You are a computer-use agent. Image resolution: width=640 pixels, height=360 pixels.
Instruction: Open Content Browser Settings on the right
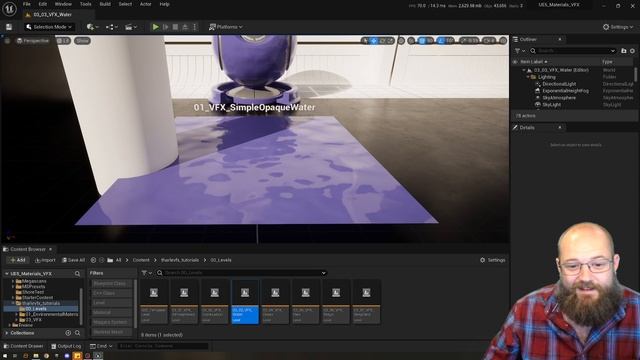point(493,260)
